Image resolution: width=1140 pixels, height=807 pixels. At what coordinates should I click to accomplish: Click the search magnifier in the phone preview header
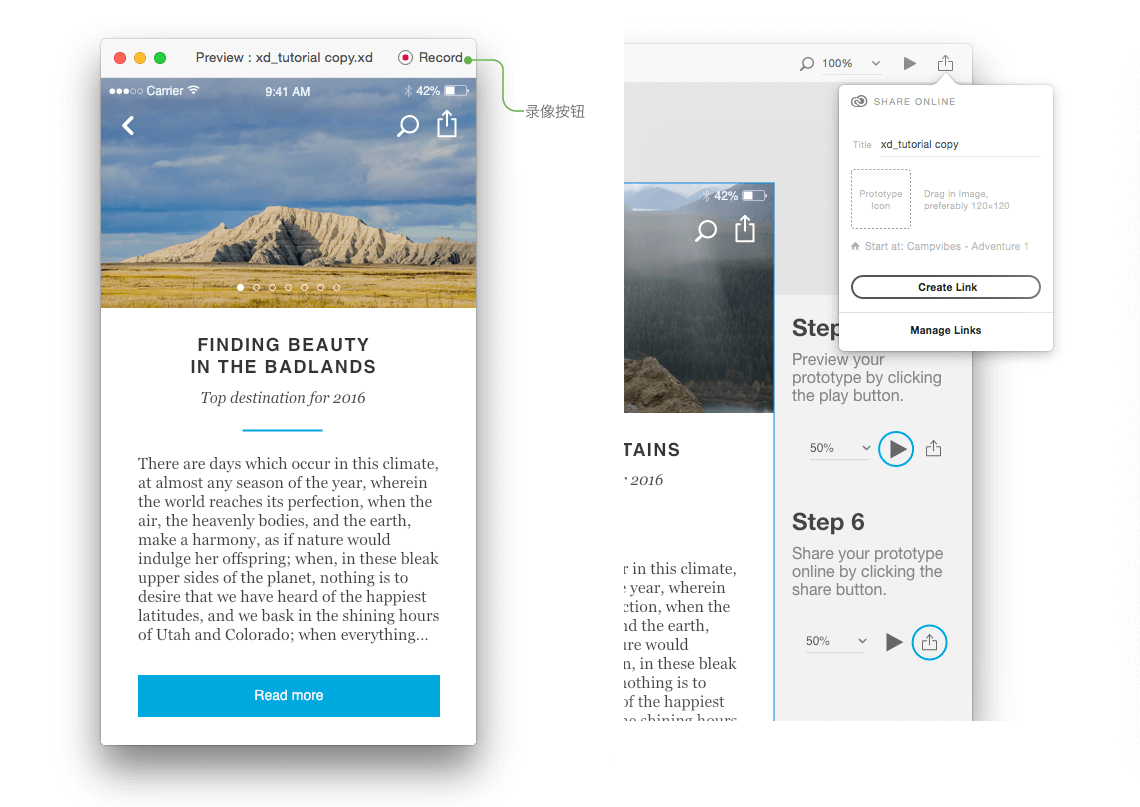click(407, 126)
